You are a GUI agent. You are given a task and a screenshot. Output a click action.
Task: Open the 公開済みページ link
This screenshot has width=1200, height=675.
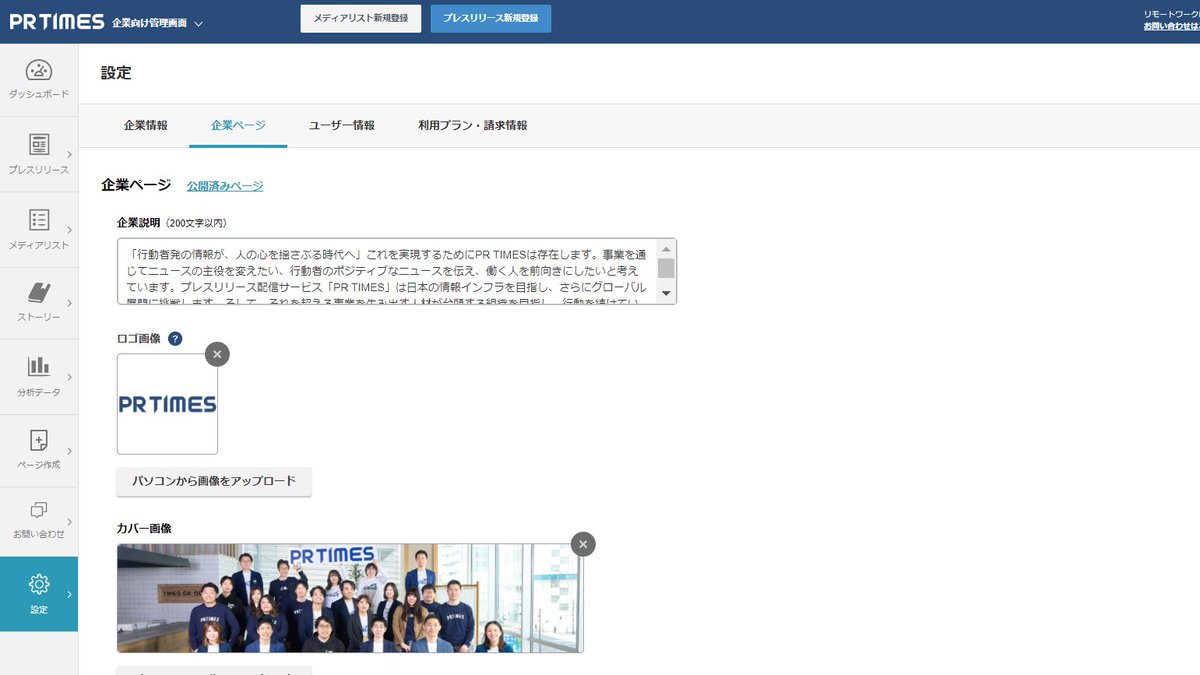tap(225, 186)
